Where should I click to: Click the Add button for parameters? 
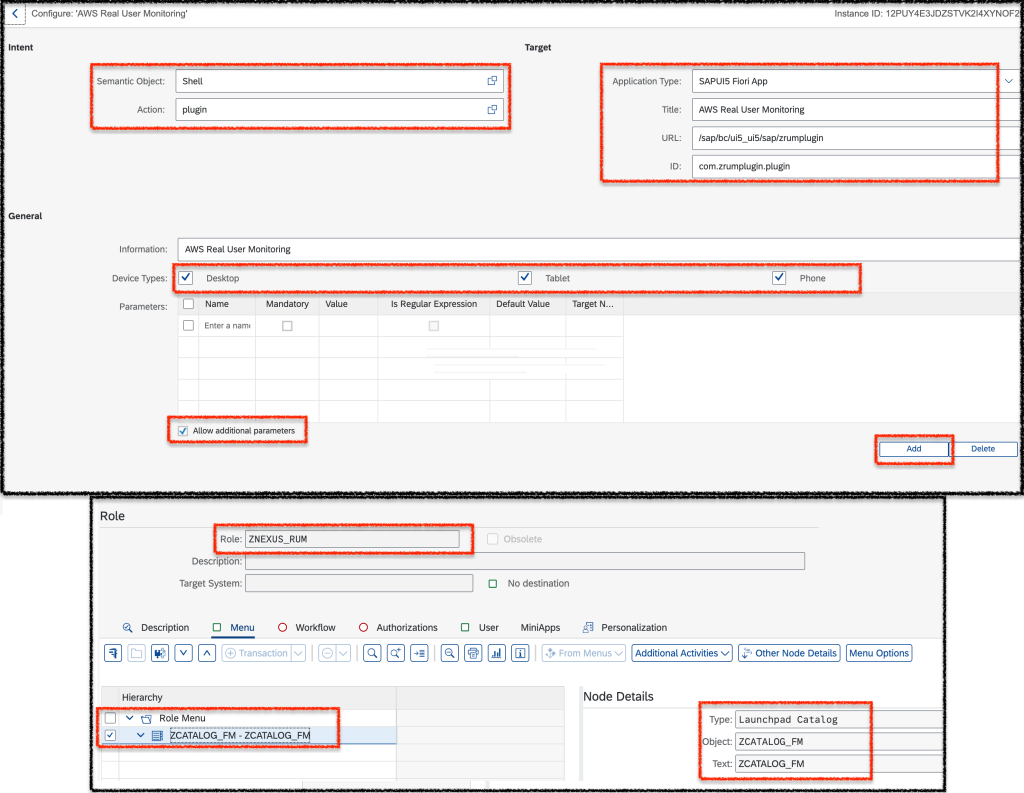pyautogui.click(x=913, y=449)
